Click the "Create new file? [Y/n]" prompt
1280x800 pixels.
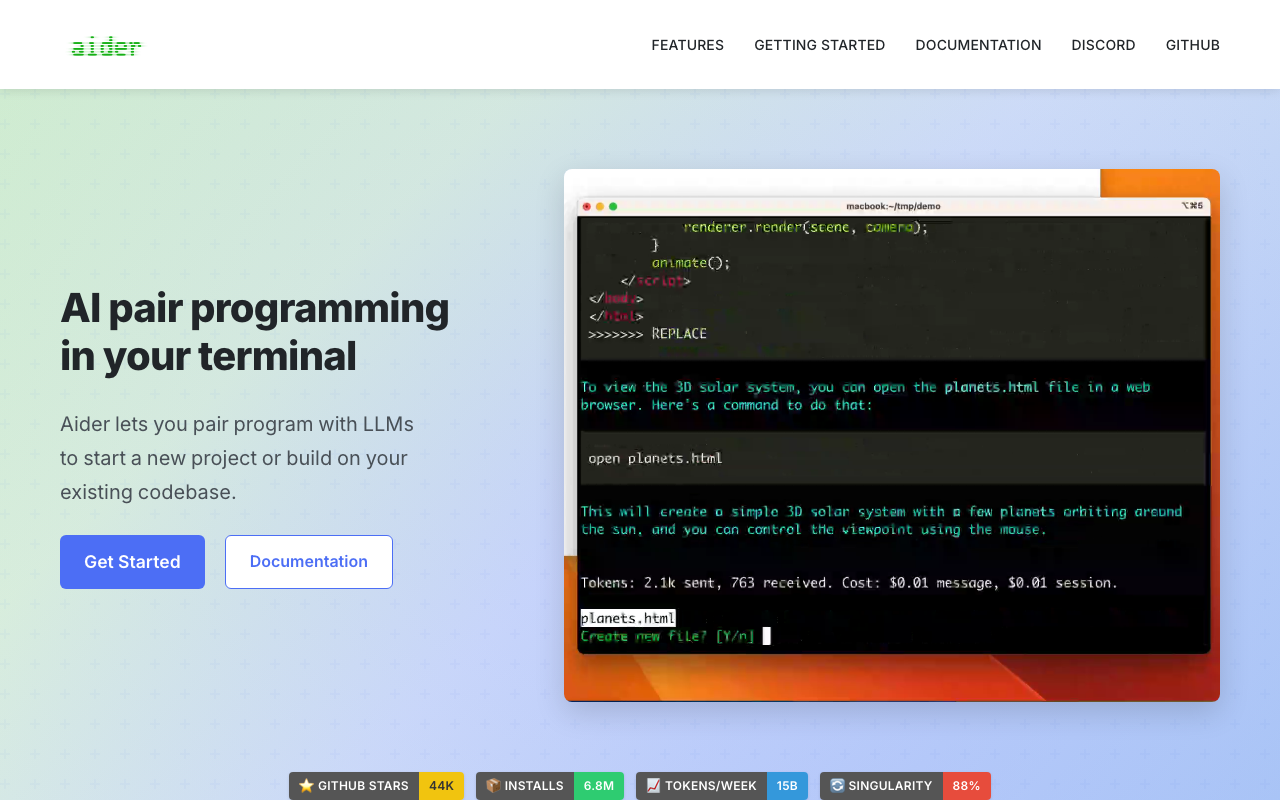point(668,636)
